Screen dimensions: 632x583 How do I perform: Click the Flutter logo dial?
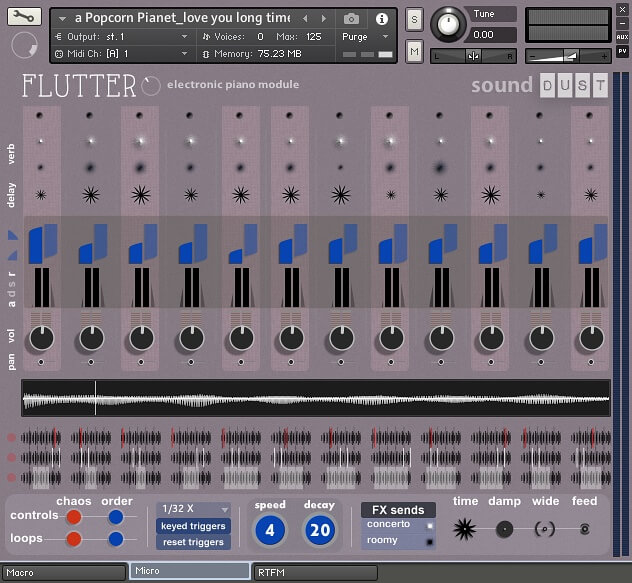point(151,85)
